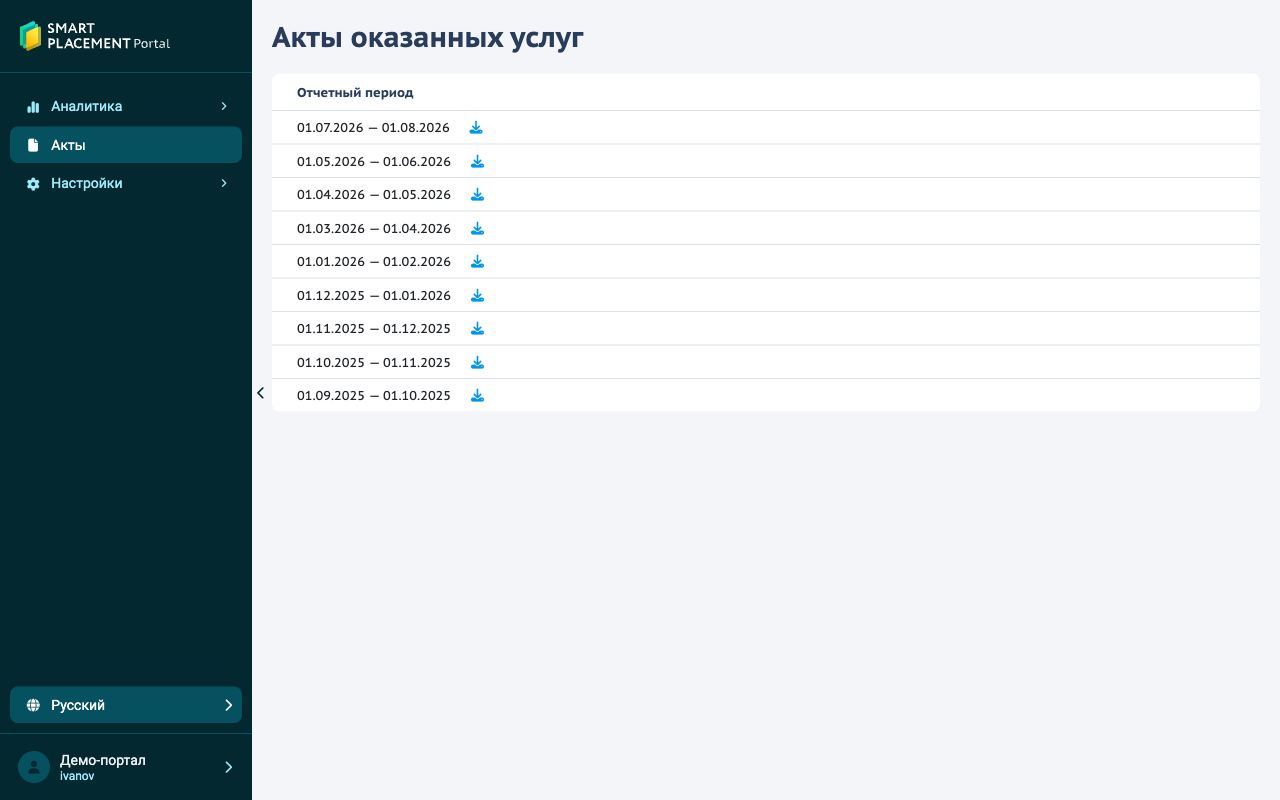The image size is (1280, 800).
Task: Download the act for 01.09.2025 — 01.10.2025
Action: (x=477, y=396)
